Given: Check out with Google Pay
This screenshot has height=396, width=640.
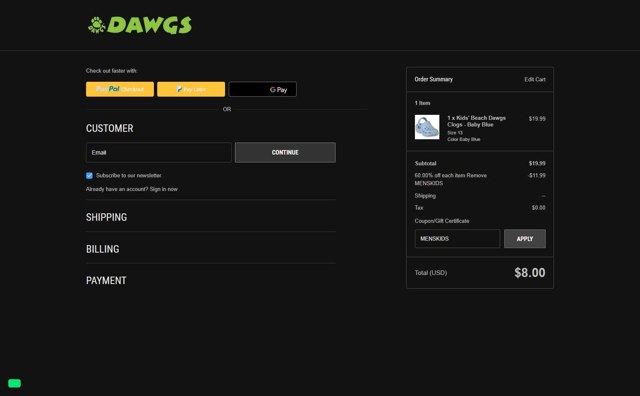Looking at the screenshot, I should 262,89.
